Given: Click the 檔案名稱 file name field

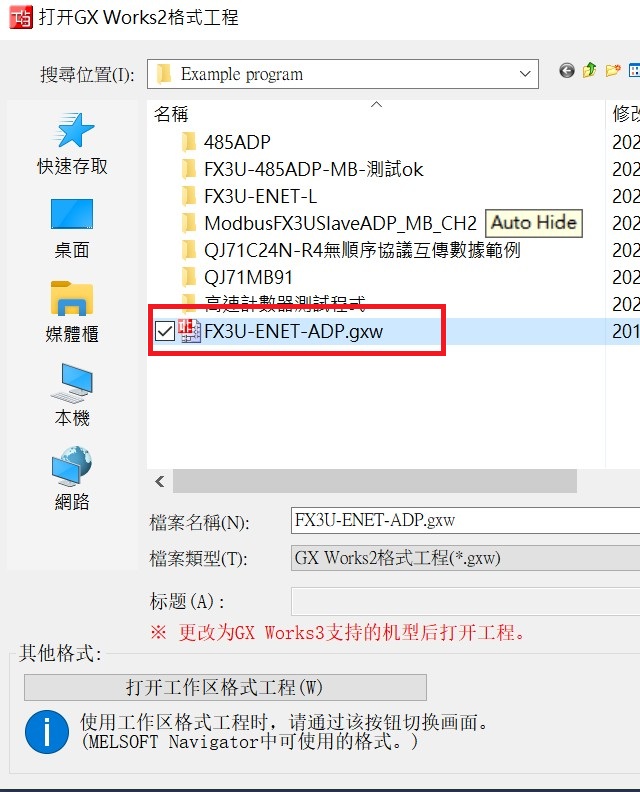Looking at the screenshot, I should (465, 520).
